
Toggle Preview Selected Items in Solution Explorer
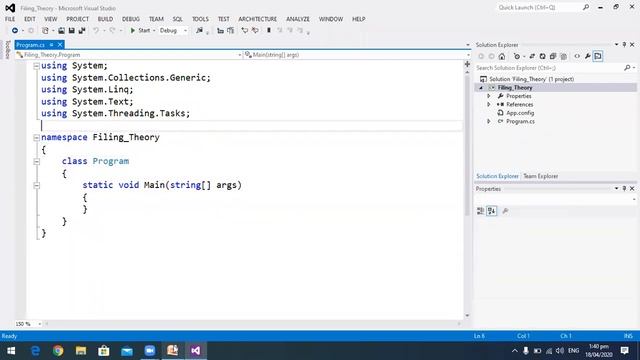(598, 56)
